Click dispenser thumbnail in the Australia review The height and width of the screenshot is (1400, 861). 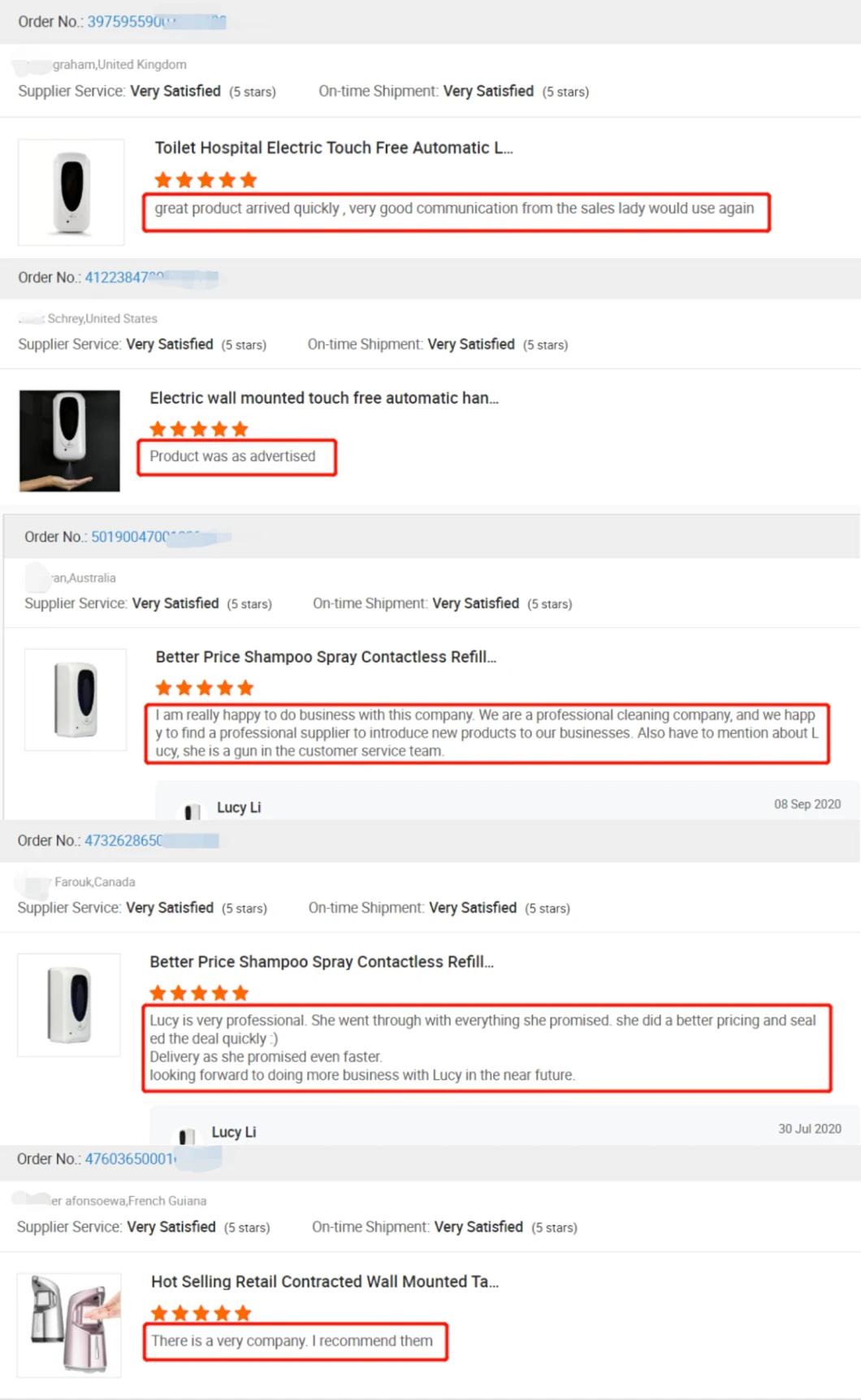click(76, 699)
